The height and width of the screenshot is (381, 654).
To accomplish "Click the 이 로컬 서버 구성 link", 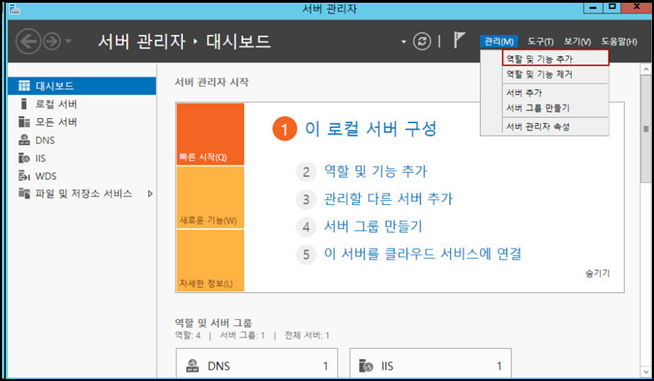I will (371, 129).
